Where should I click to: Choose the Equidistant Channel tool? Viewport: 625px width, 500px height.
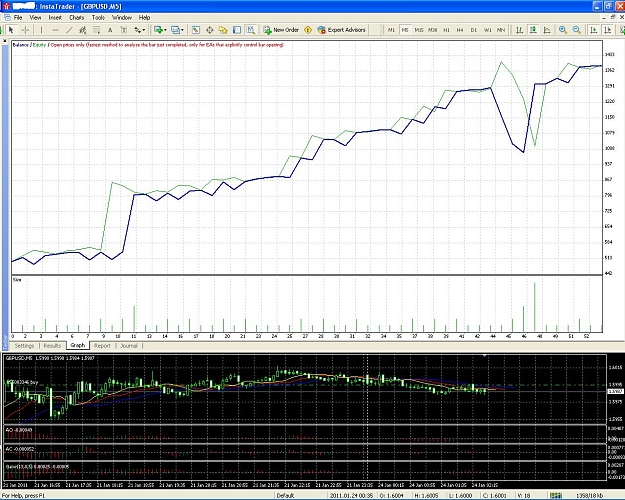coord(83,30)
